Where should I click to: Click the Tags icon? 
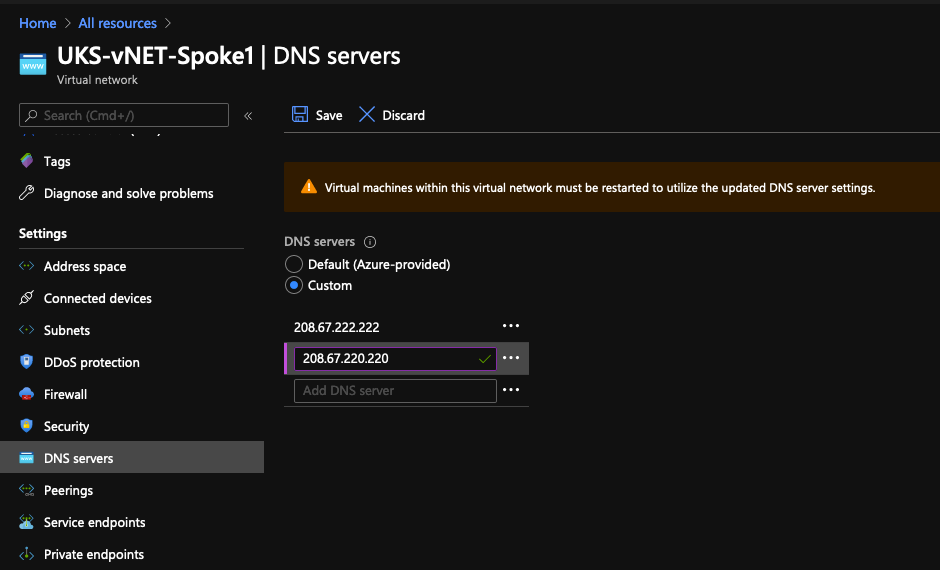point(26,161)
